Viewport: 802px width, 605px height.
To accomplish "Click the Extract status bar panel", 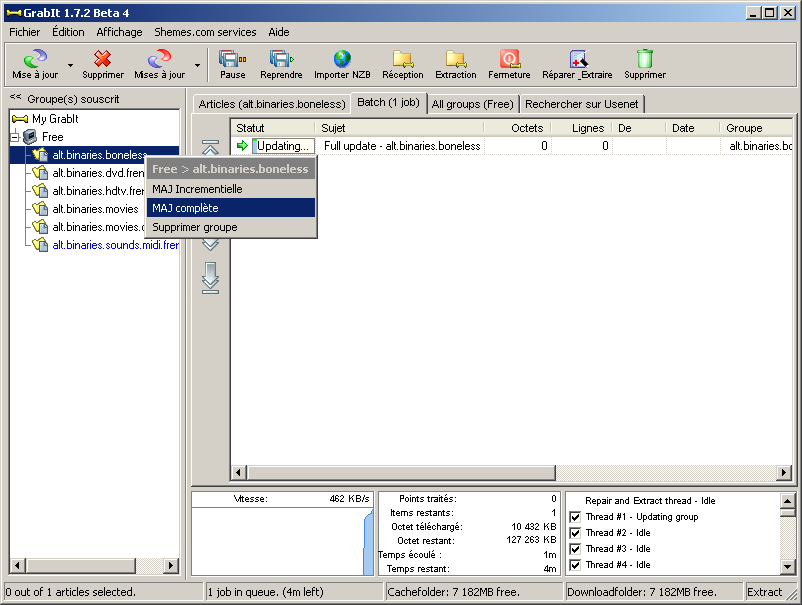I will (765, 592).
